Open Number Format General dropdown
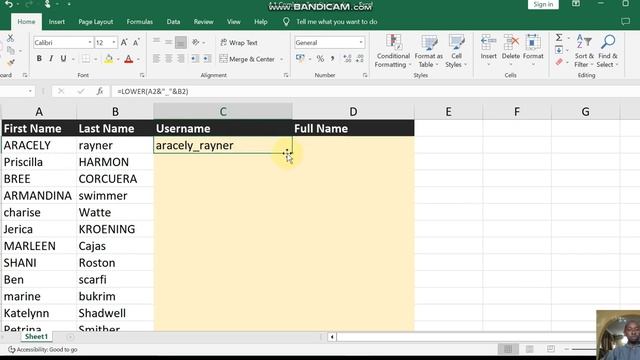 click(361, 42)
